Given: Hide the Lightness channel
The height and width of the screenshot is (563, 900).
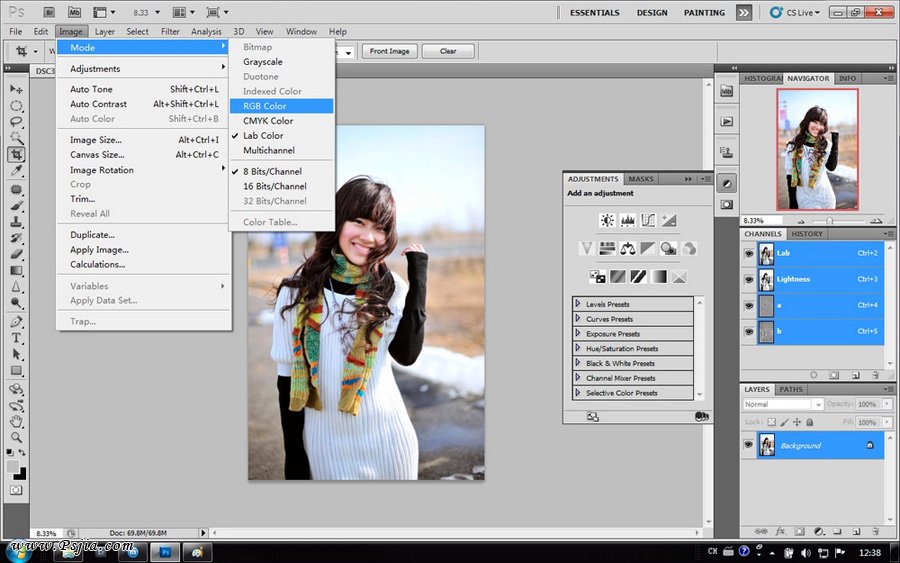Looking at the screenshot, I should coord(749,279).
